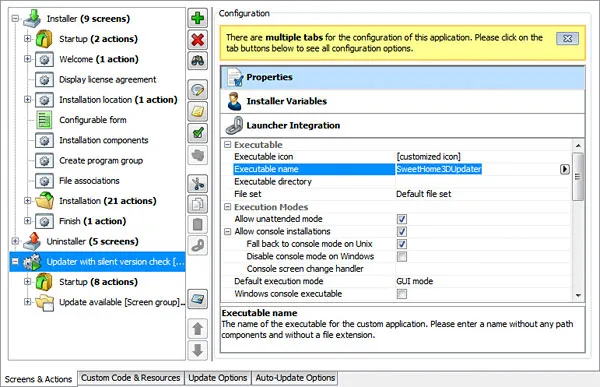Click the Installation folder icon

pos(44,201)
